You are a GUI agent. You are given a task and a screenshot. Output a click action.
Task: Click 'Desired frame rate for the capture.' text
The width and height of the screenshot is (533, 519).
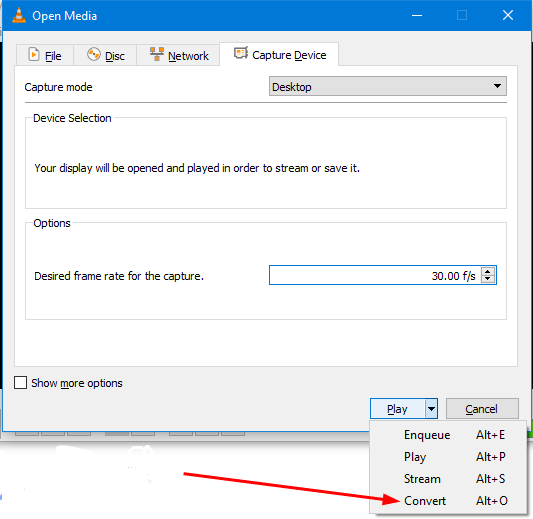tap(119, 276)
